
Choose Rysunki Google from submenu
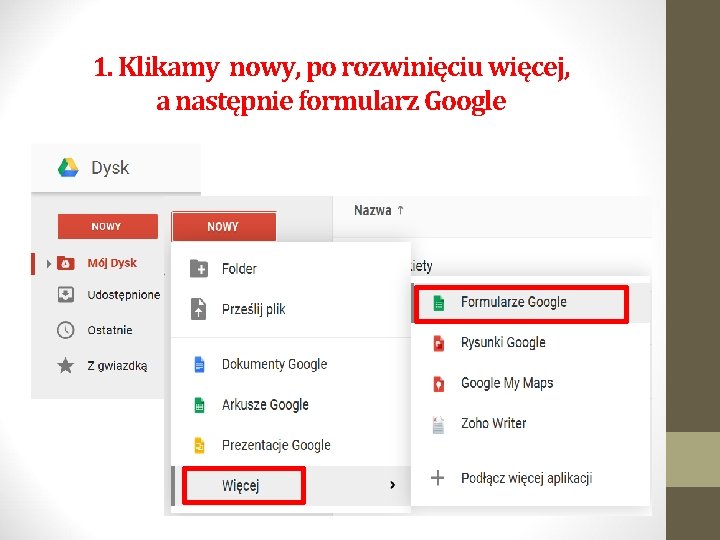click(531, 343)
